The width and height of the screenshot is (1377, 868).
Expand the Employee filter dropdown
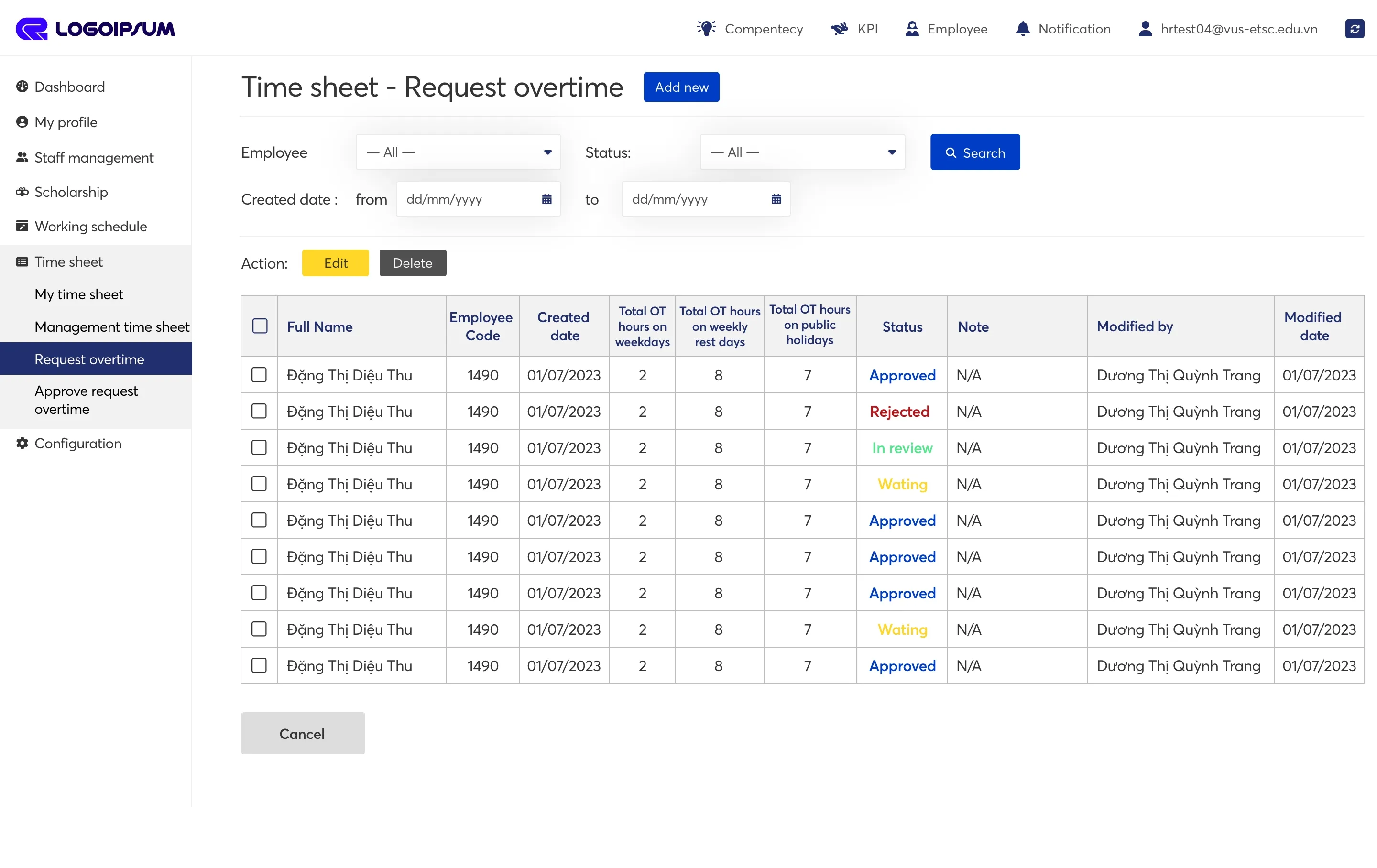(458, 152)
